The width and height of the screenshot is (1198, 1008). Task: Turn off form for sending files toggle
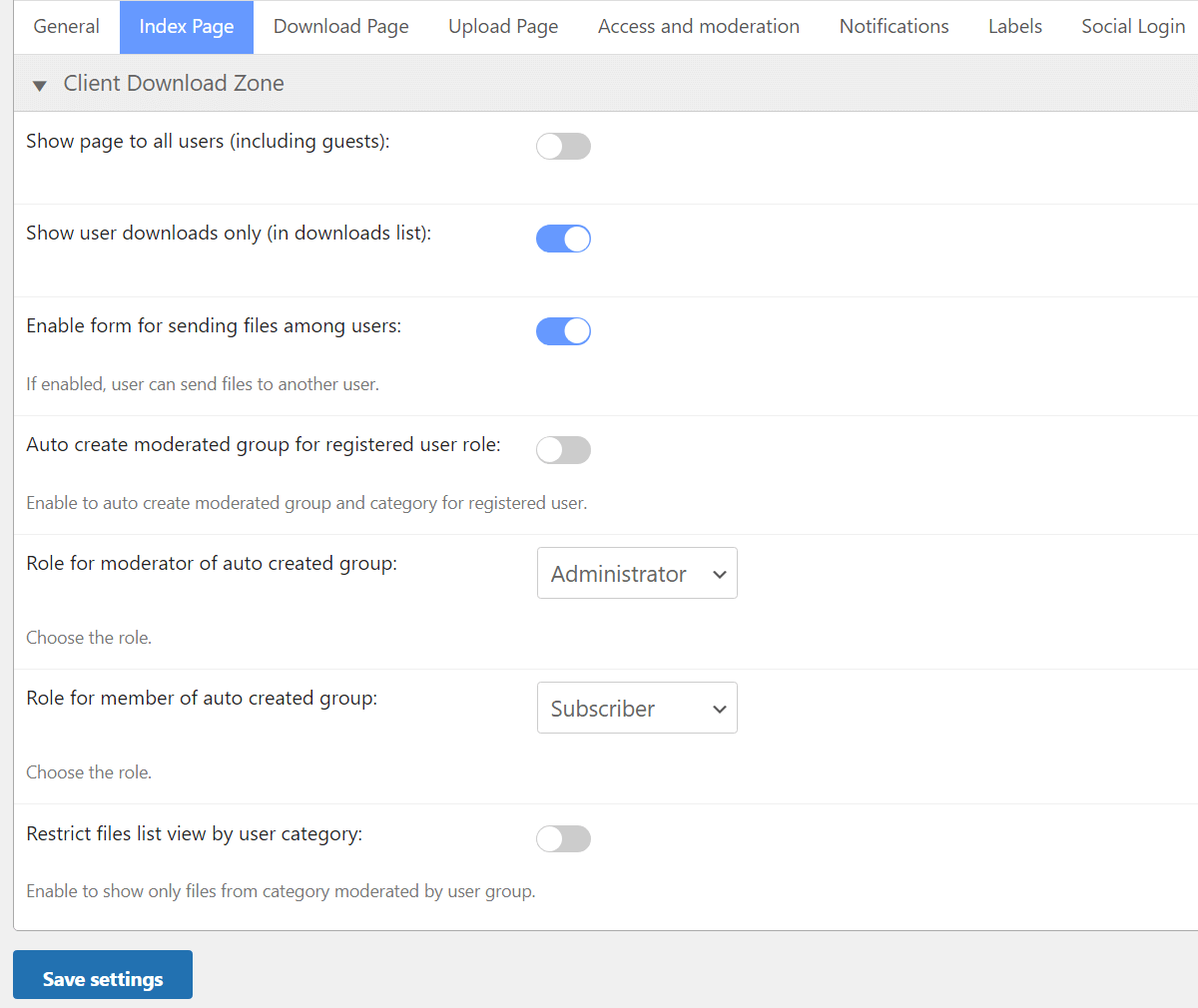click(563, 331)
